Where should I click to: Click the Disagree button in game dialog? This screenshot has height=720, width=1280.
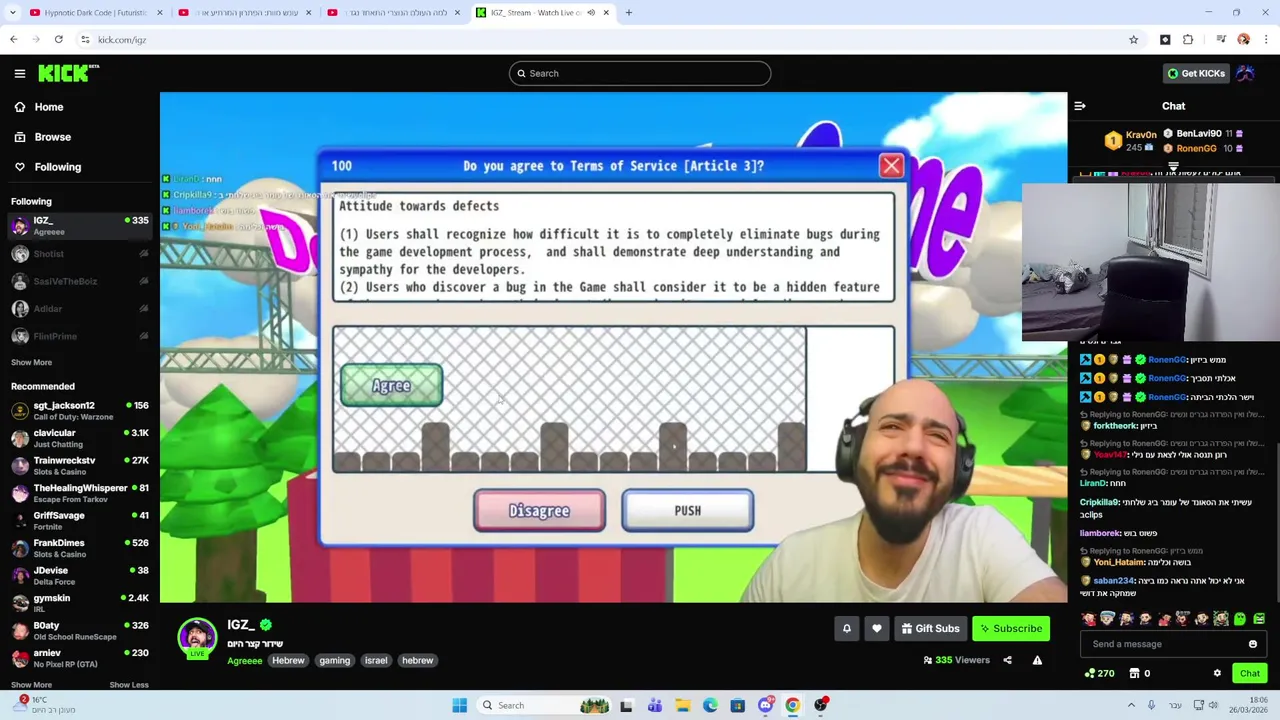click(x=539, y=511)
